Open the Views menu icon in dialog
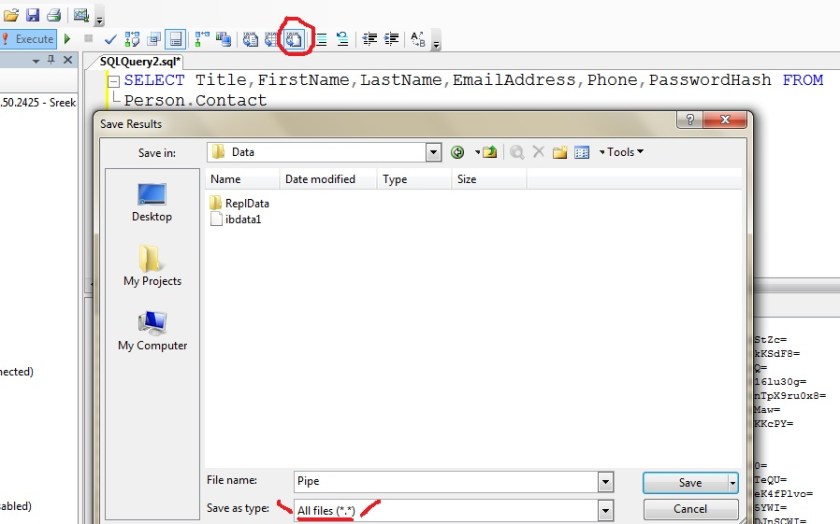This screenshot has height=524, width=840. (582, 152)
